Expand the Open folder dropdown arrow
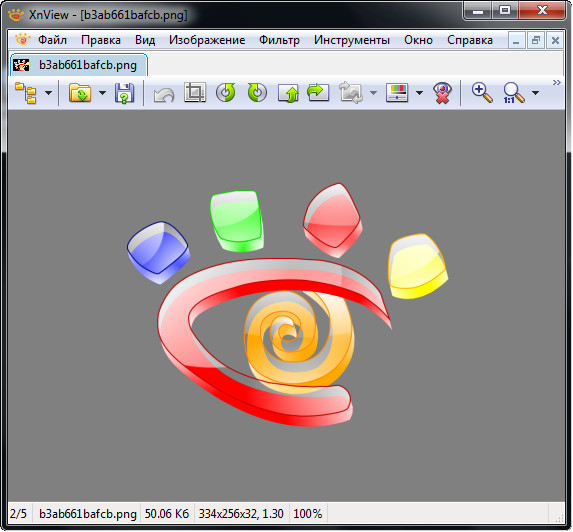The width and height of the screenshot is (573, 532). [103, 93]
